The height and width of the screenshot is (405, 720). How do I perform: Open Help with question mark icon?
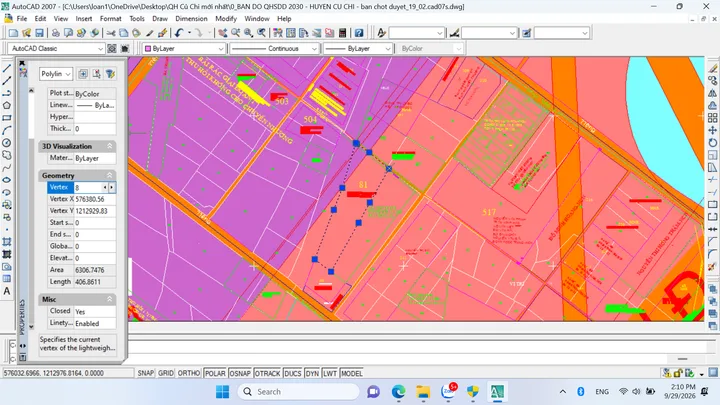tap(359, 33)
